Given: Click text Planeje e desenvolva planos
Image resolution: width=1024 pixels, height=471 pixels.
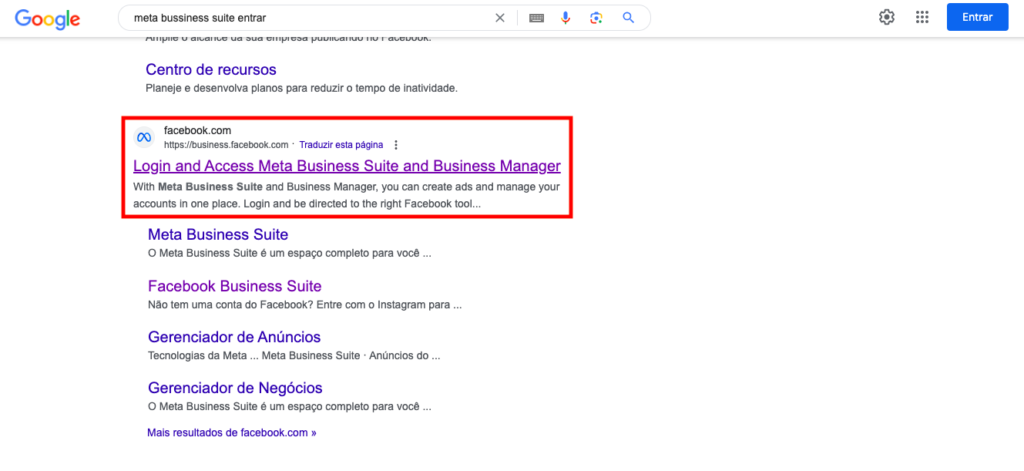Looking at the screenshot, I should tap(301, 88).
